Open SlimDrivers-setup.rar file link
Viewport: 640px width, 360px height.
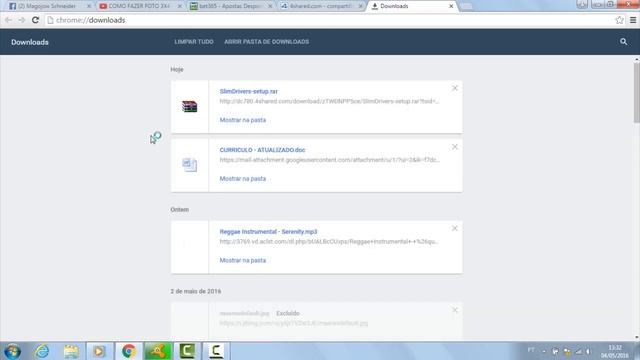[249, 91]
